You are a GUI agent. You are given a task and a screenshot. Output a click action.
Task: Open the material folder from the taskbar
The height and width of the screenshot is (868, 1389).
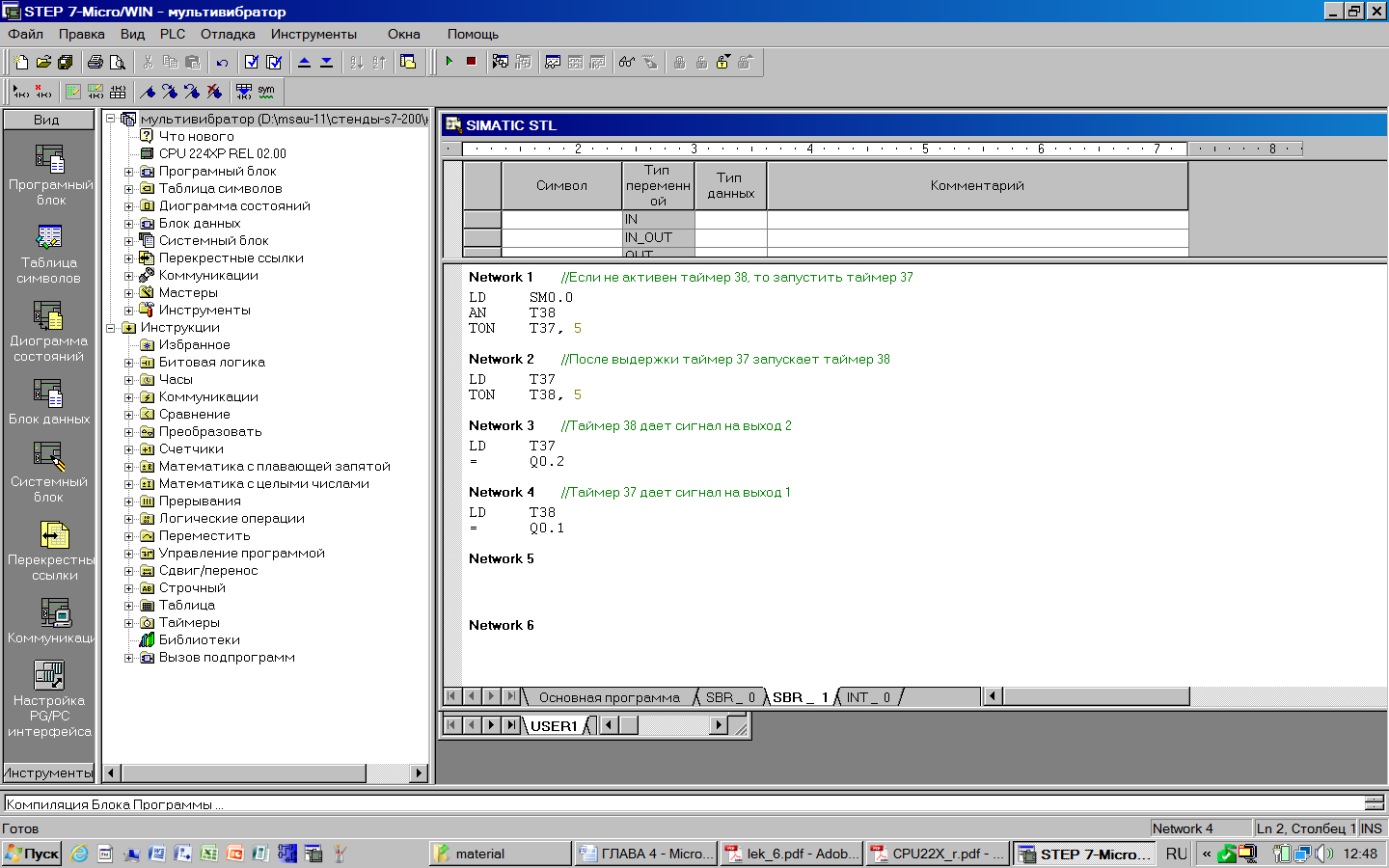(x=501, y=854)
